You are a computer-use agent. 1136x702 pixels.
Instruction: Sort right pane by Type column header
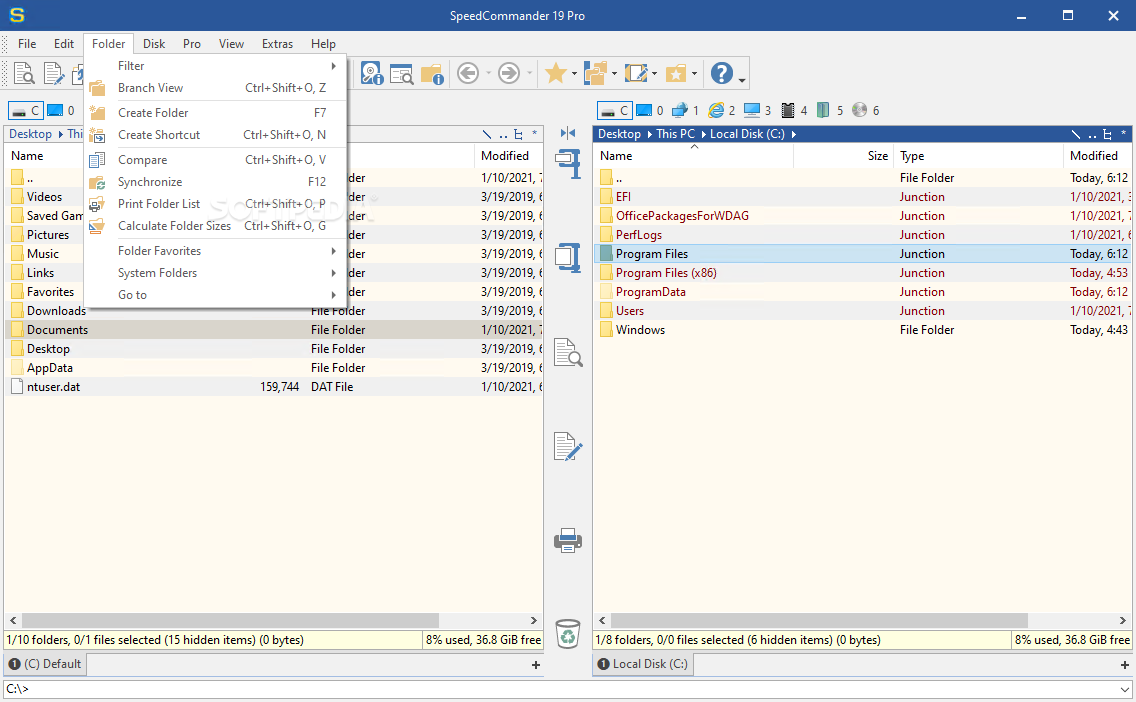coord(979,156)
